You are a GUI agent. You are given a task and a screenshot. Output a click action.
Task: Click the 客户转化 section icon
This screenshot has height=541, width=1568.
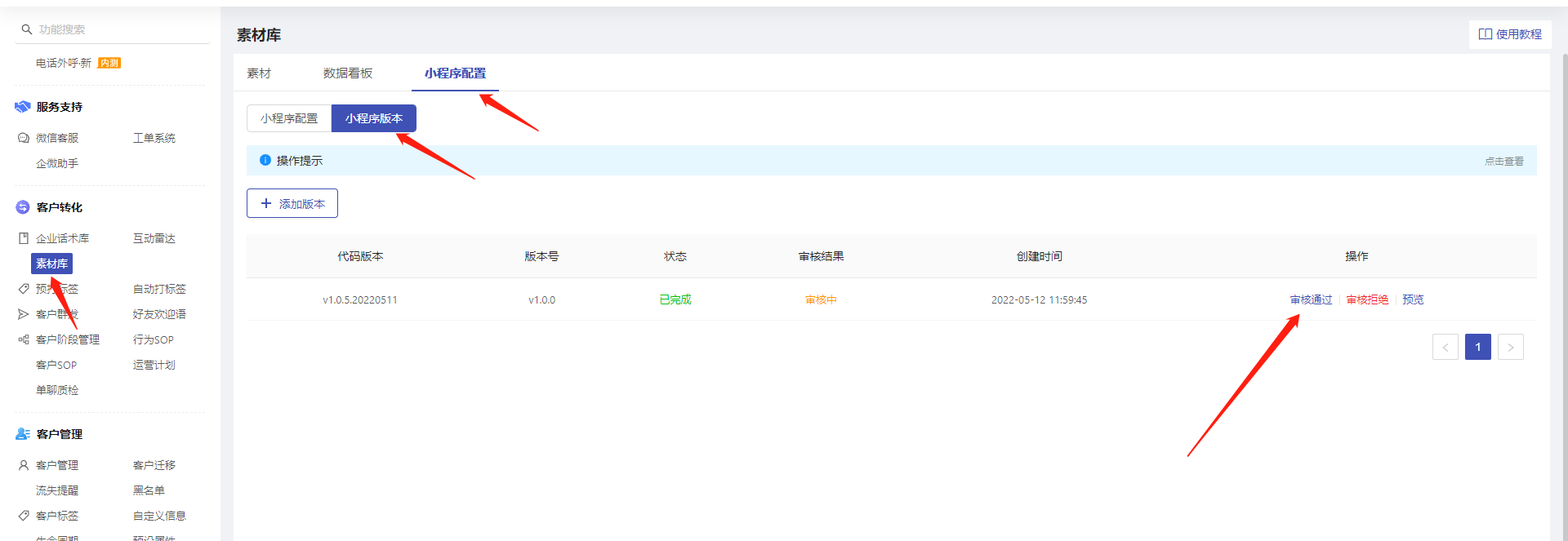point(23,207)
